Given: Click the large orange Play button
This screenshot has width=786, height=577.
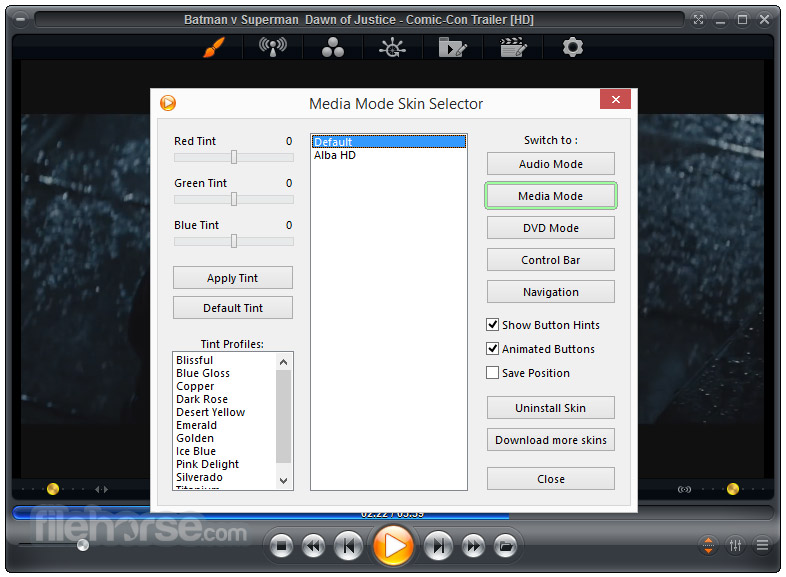Looking at the screenshot, I should [x=394, y=545].
